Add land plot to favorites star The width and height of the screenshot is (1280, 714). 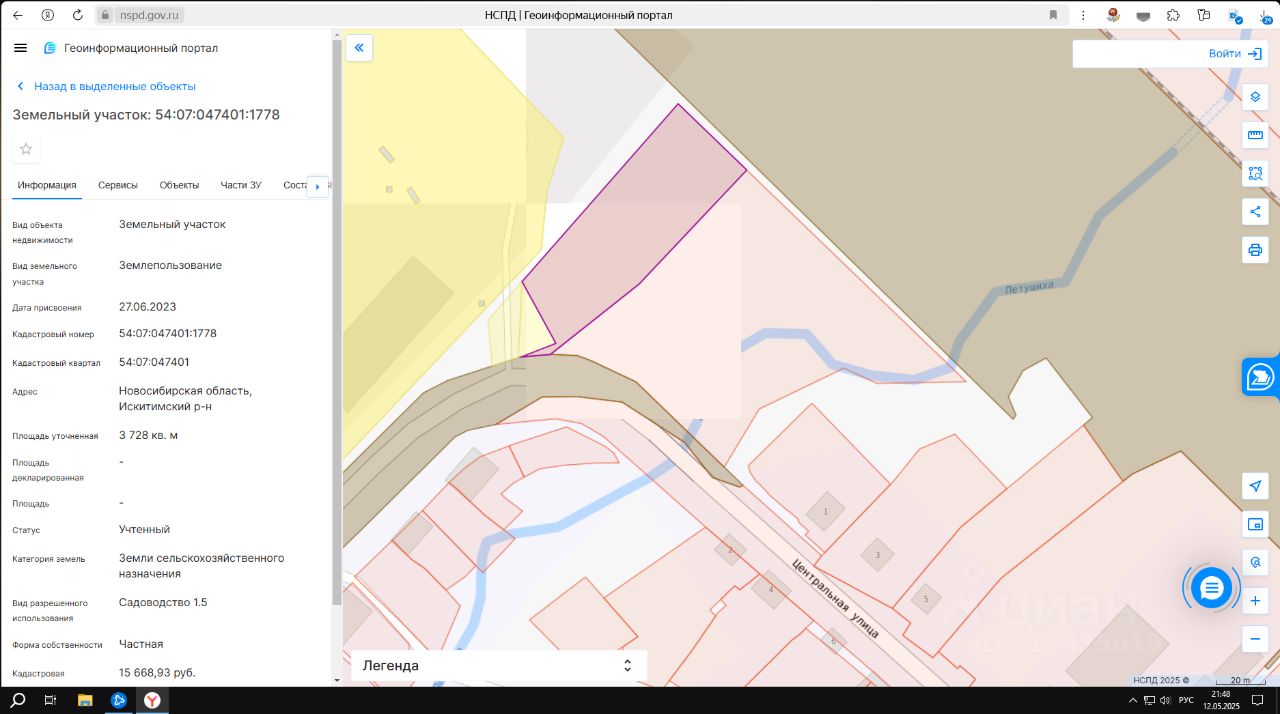coord(26,149)
